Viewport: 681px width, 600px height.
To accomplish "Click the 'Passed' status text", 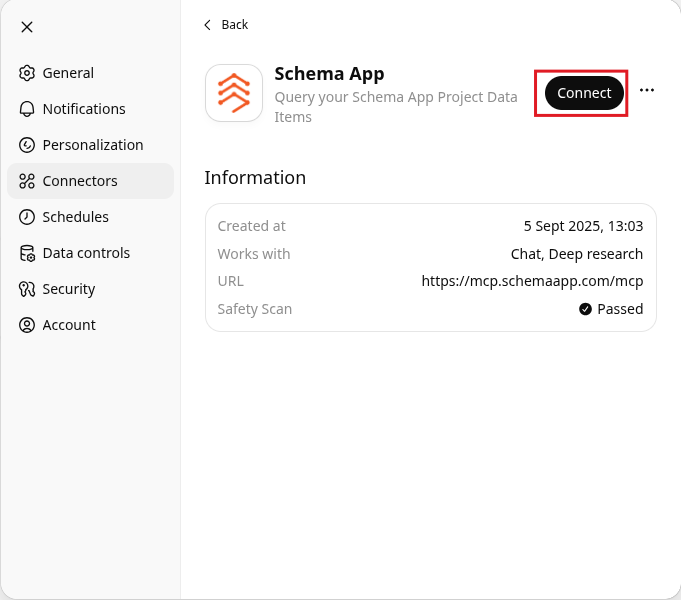I will (620, 309).
